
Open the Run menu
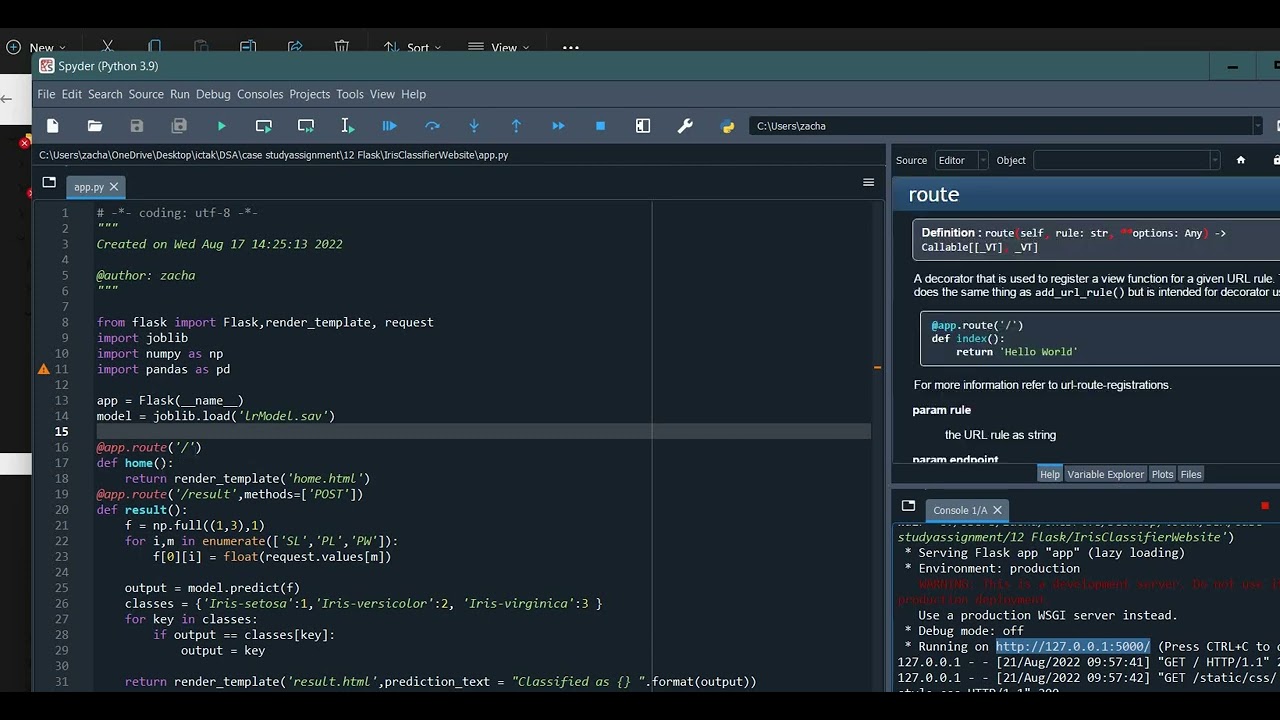click(x=180, y=94)
